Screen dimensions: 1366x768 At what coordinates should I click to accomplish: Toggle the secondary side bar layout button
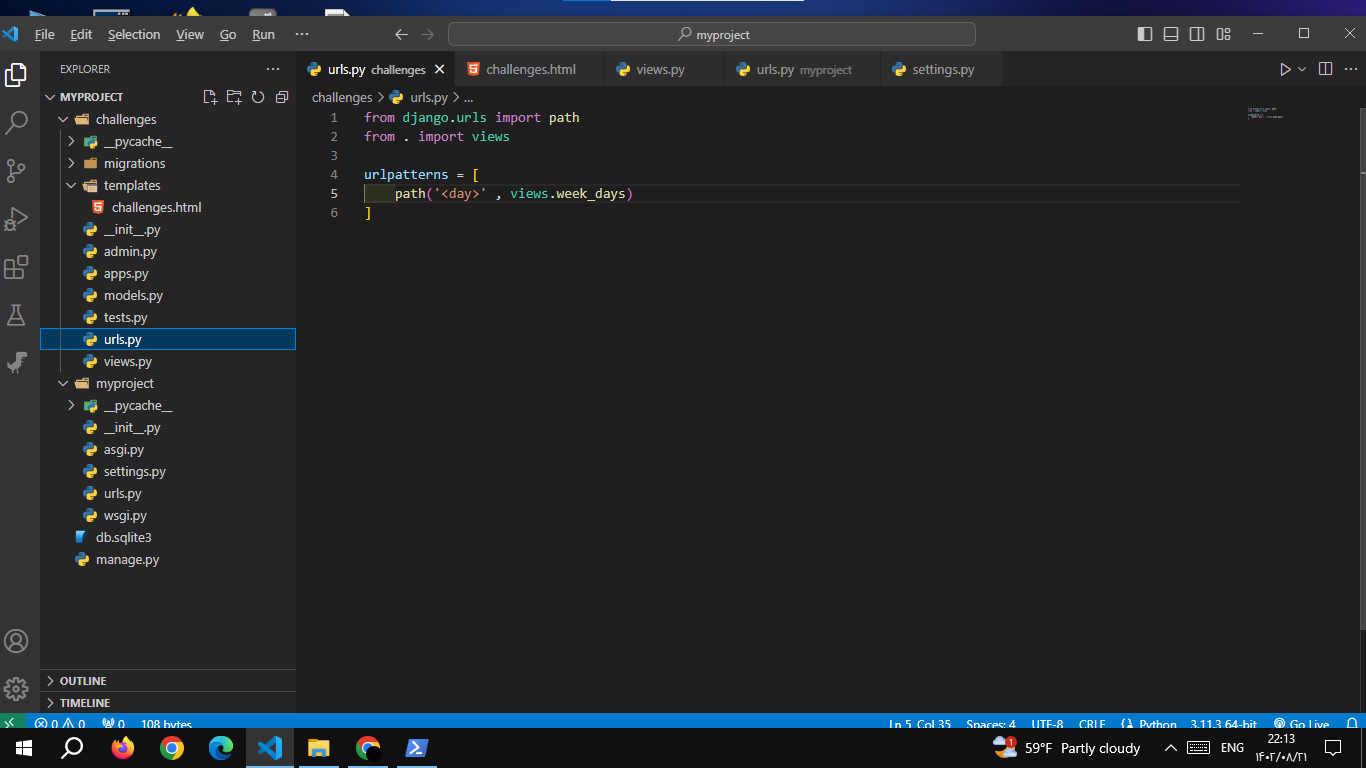pos(1197,34)
